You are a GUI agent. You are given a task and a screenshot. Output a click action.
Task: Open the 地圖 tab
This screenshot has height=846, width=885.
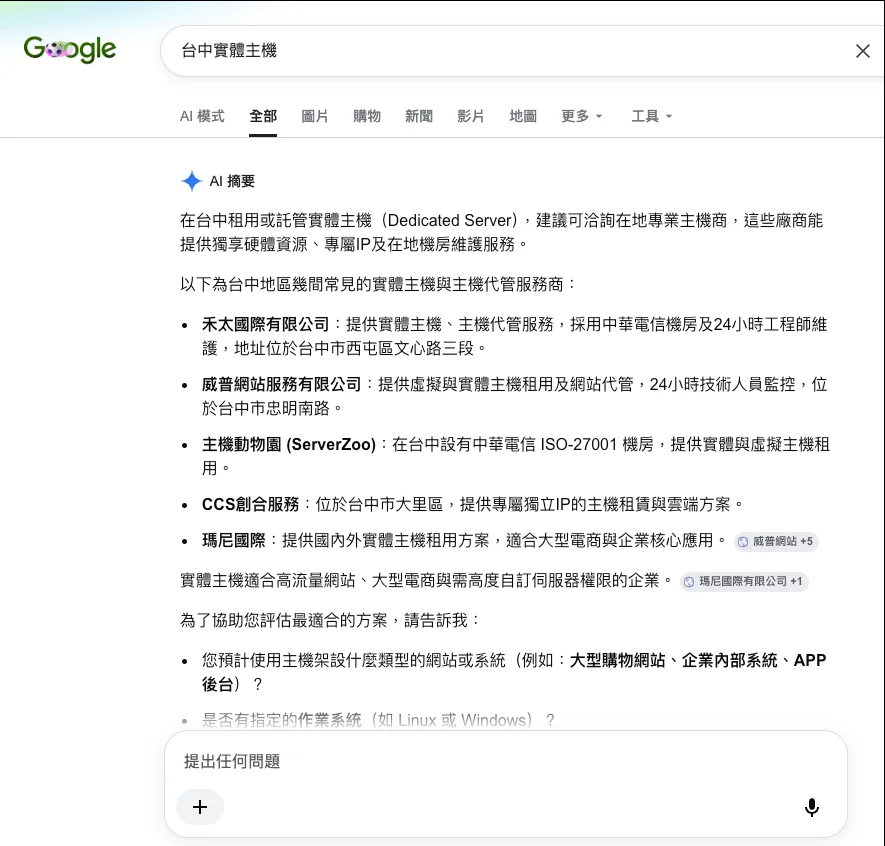(x=523, y=116)
